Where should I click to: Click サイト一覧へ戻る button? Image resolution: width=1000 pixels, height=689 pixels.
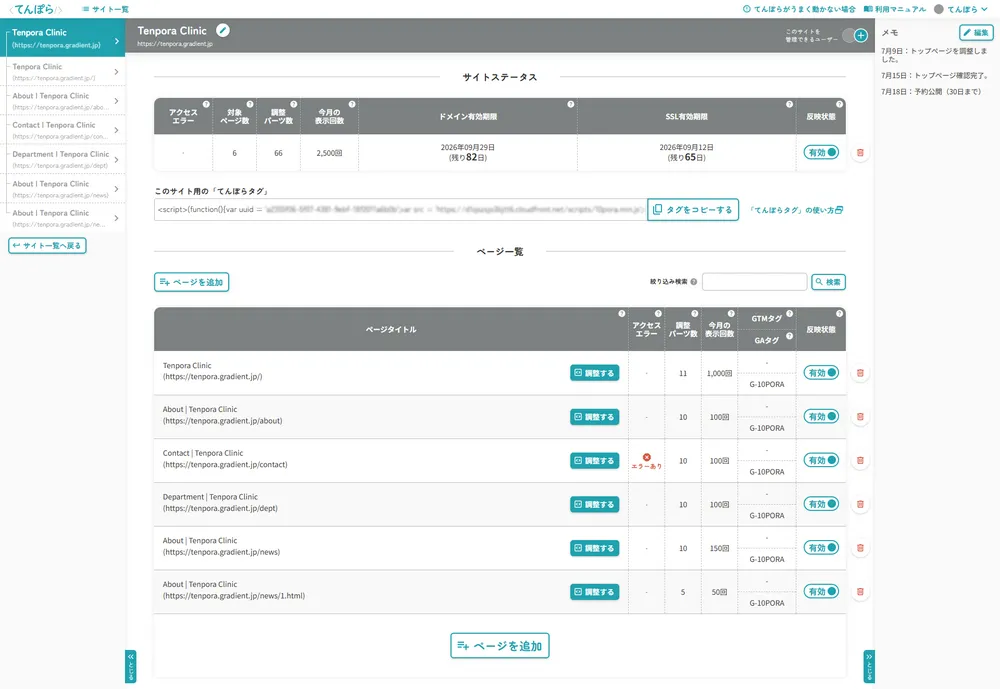tap(47, 246)
